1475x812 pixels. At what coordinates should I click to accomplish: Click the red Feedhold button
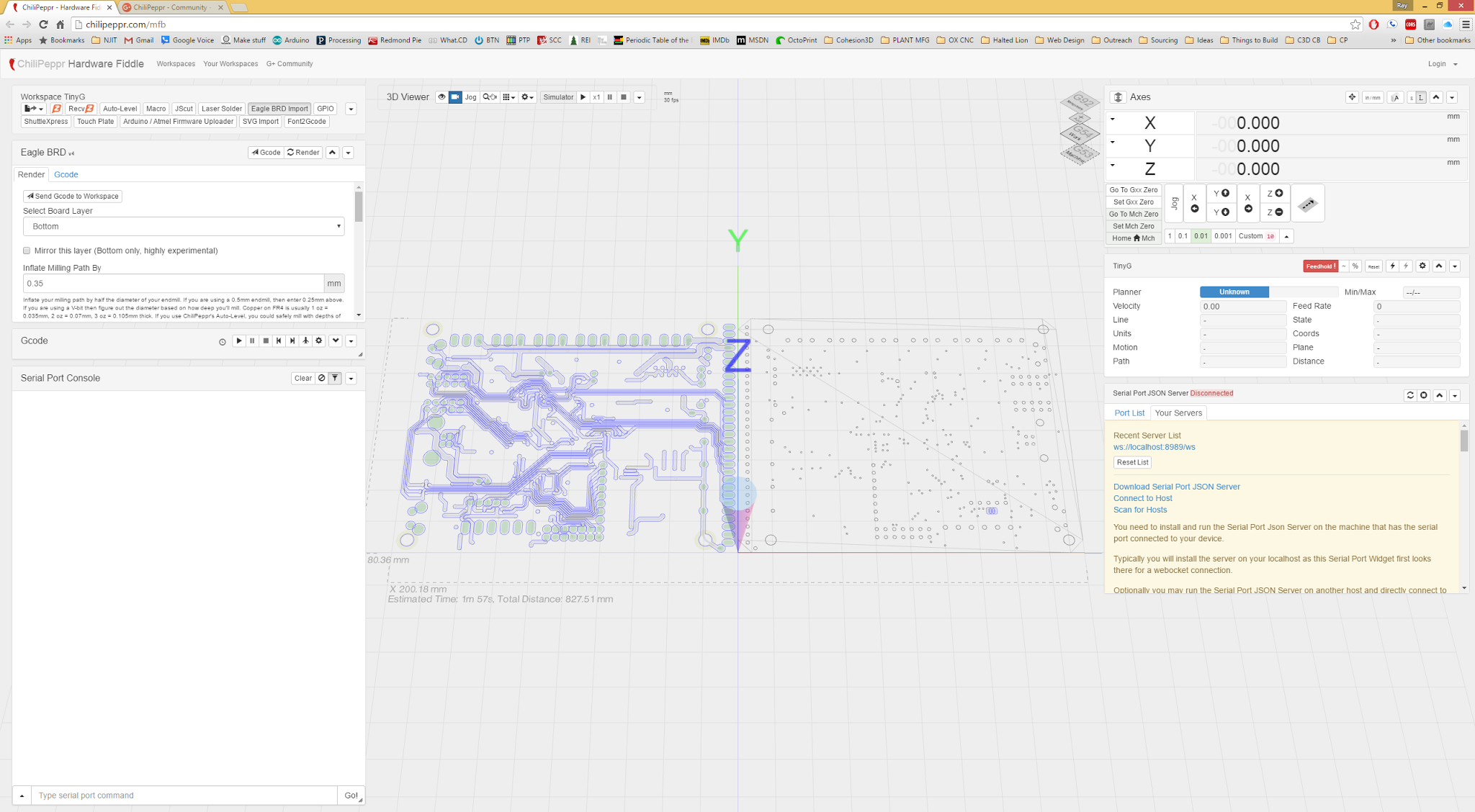[x=1319, y=266]
